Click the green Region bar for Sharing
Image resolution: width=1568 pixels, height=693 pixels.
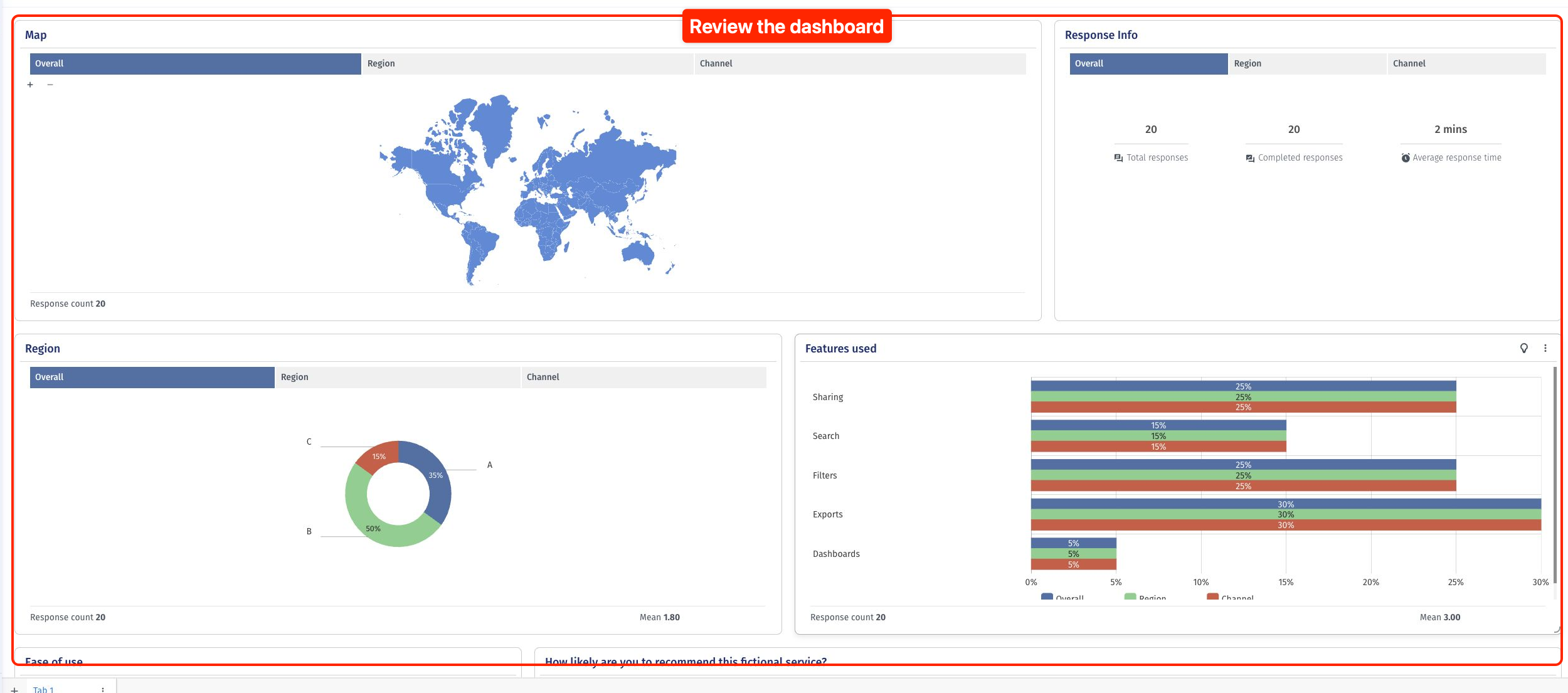click(x=1243, y=397)
